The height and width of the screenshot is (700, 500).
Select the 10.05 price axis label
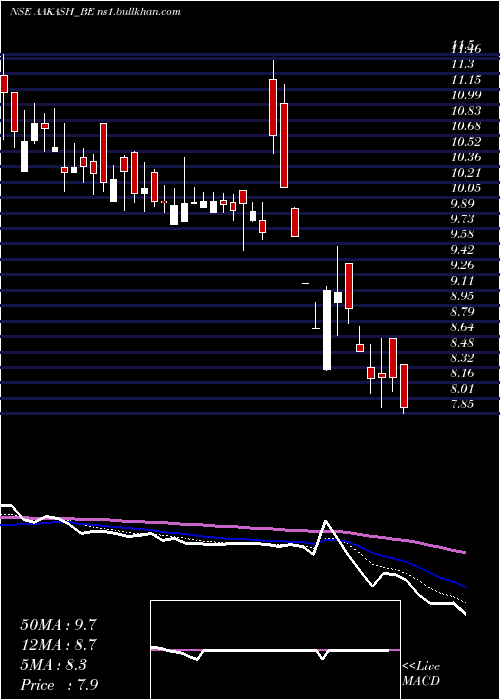(466, 188)
